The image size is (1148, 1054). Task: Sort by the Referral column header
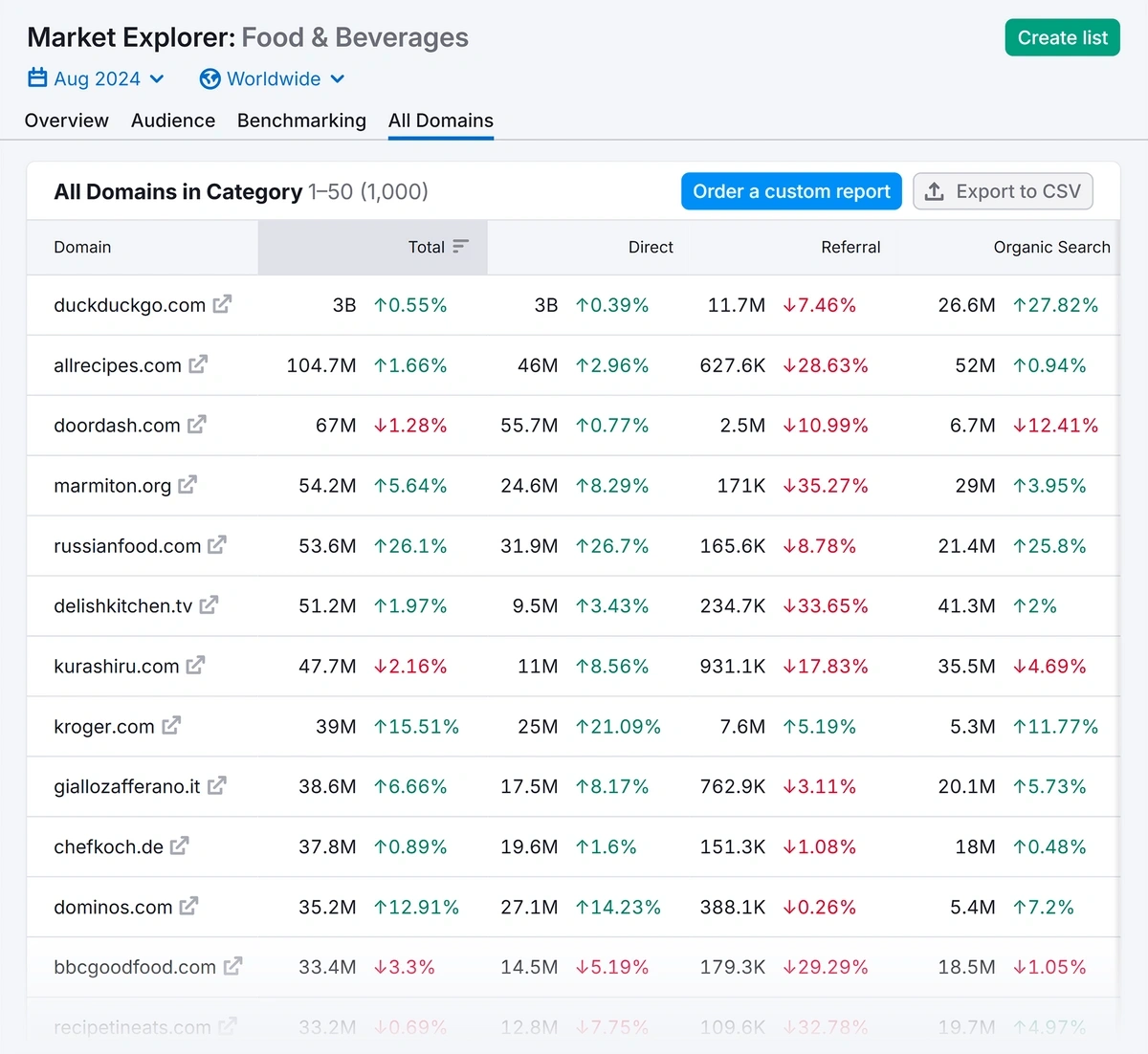(850, 247)
